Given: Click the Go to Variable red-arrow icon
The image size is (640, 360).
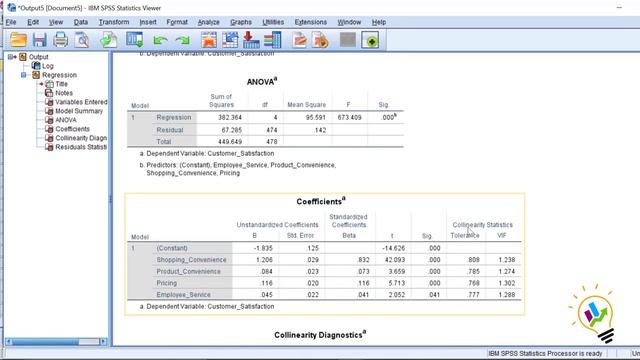Looking at the screenshot, I should (x=251, y=40).
